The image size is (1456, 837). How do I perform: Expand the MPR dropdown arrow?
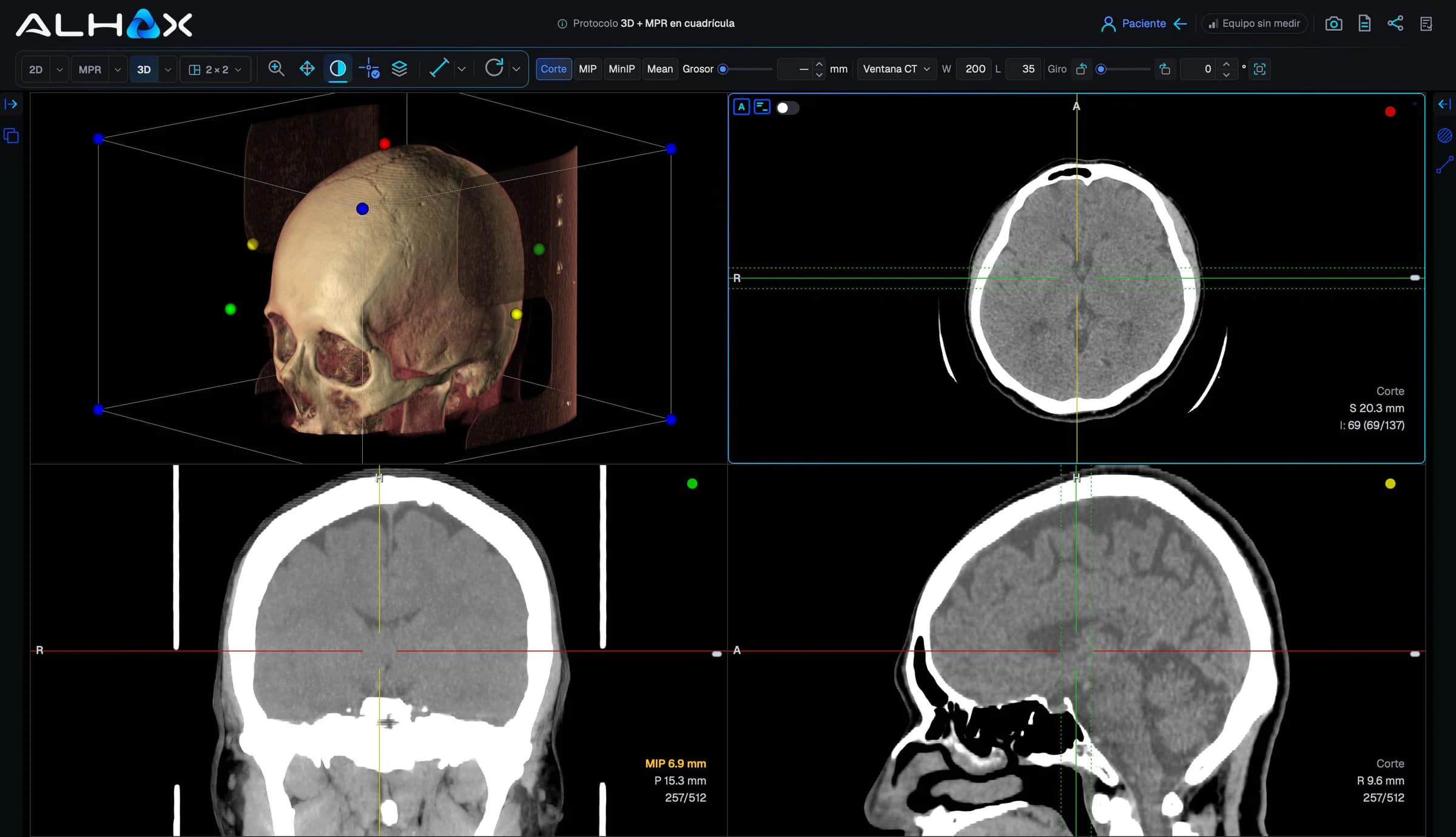[118, 70]
